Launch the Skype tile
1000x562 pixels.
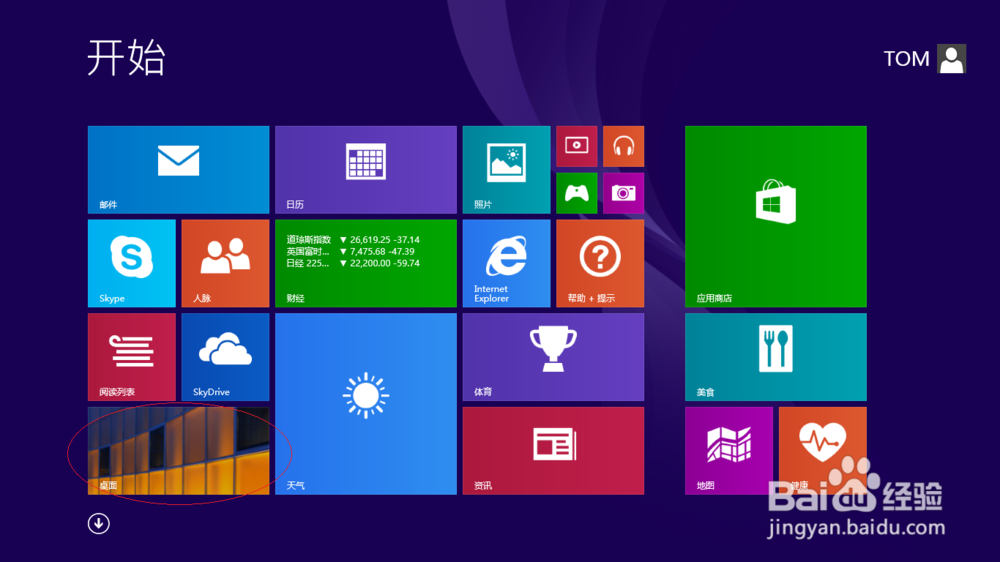click(x=131, y=263)
